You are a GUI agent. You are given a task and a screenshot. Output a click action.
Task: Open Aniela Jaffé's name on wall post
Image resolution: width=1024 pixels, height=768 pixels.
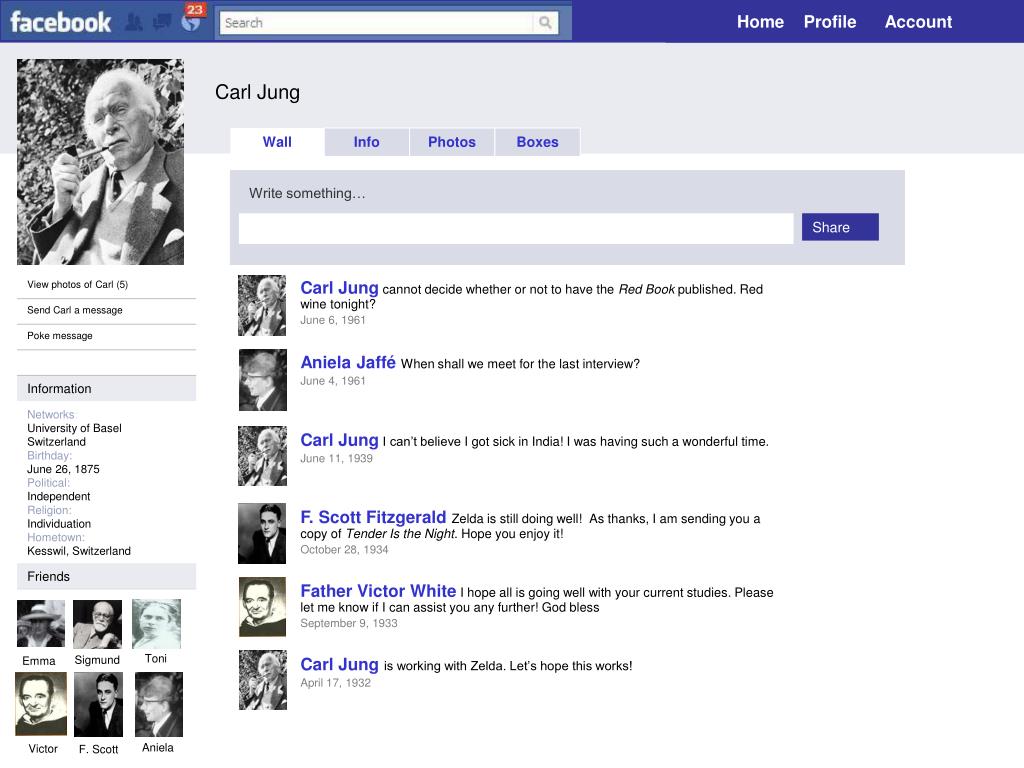point(348,362)
